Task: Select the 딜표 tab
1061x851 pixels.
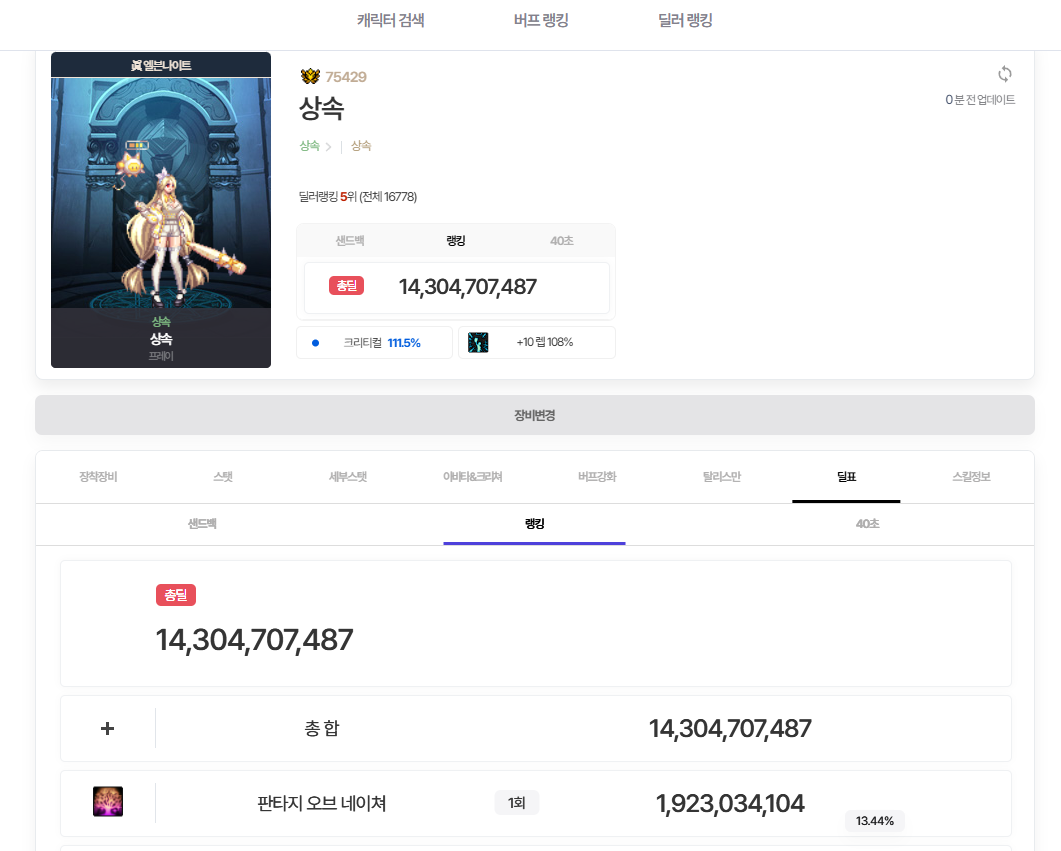Action: pos(846,477)
